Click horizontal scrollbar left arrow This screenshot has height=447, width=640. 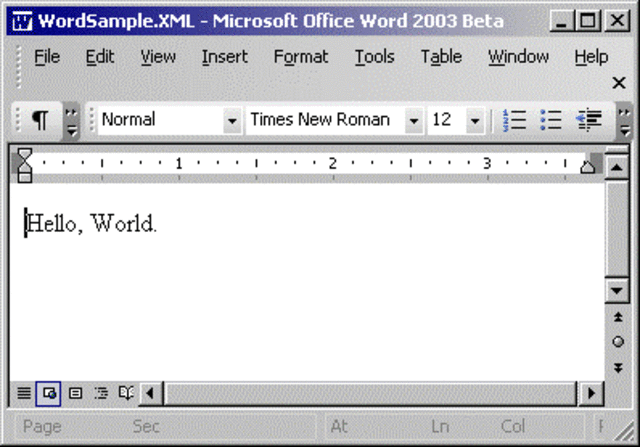click(x=150, y=393)
